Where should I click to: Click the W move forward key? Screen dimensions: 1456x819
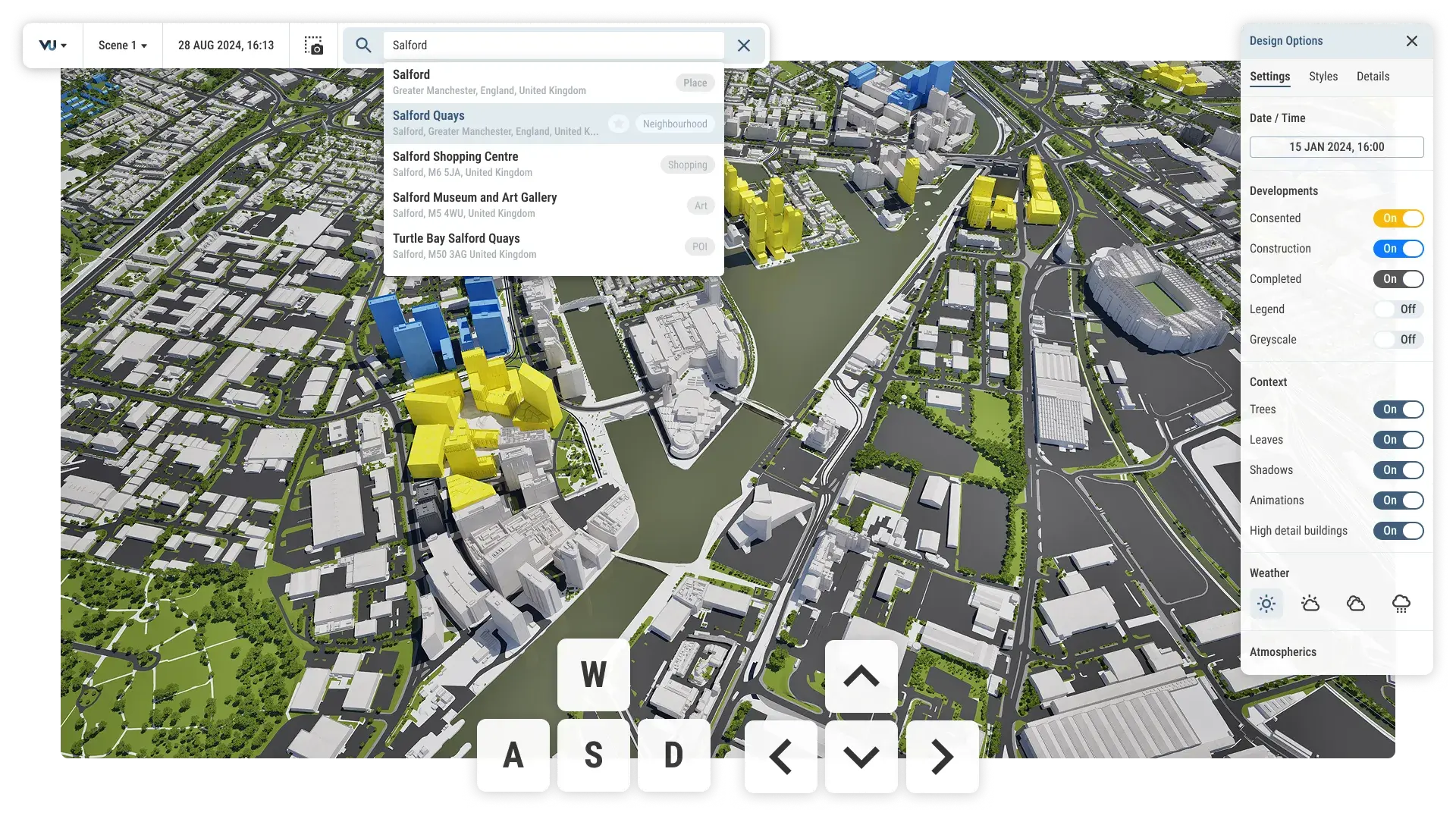[594, 675]
